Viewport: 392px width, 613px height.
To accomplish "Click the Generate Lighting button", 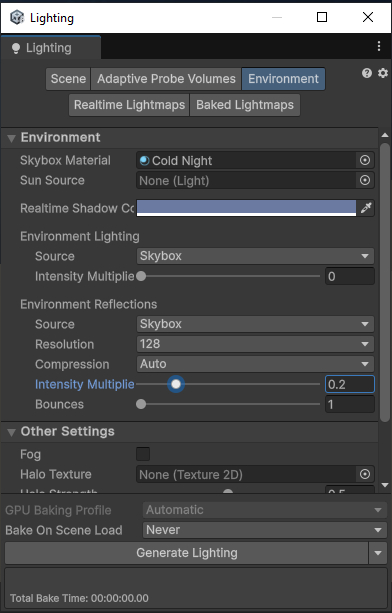I will click(x=186, y=553).
